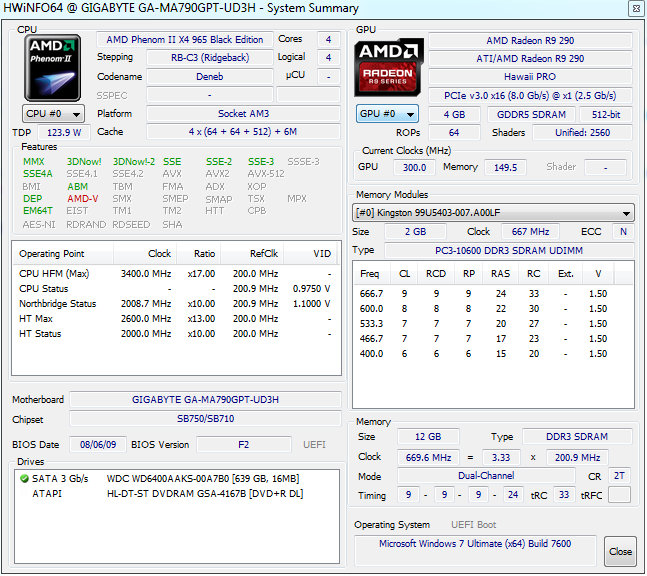The width and height of the screenshot is (647, 576).
Task: Click the GDDR5 SDRAM field
Action: pos(531,115)
